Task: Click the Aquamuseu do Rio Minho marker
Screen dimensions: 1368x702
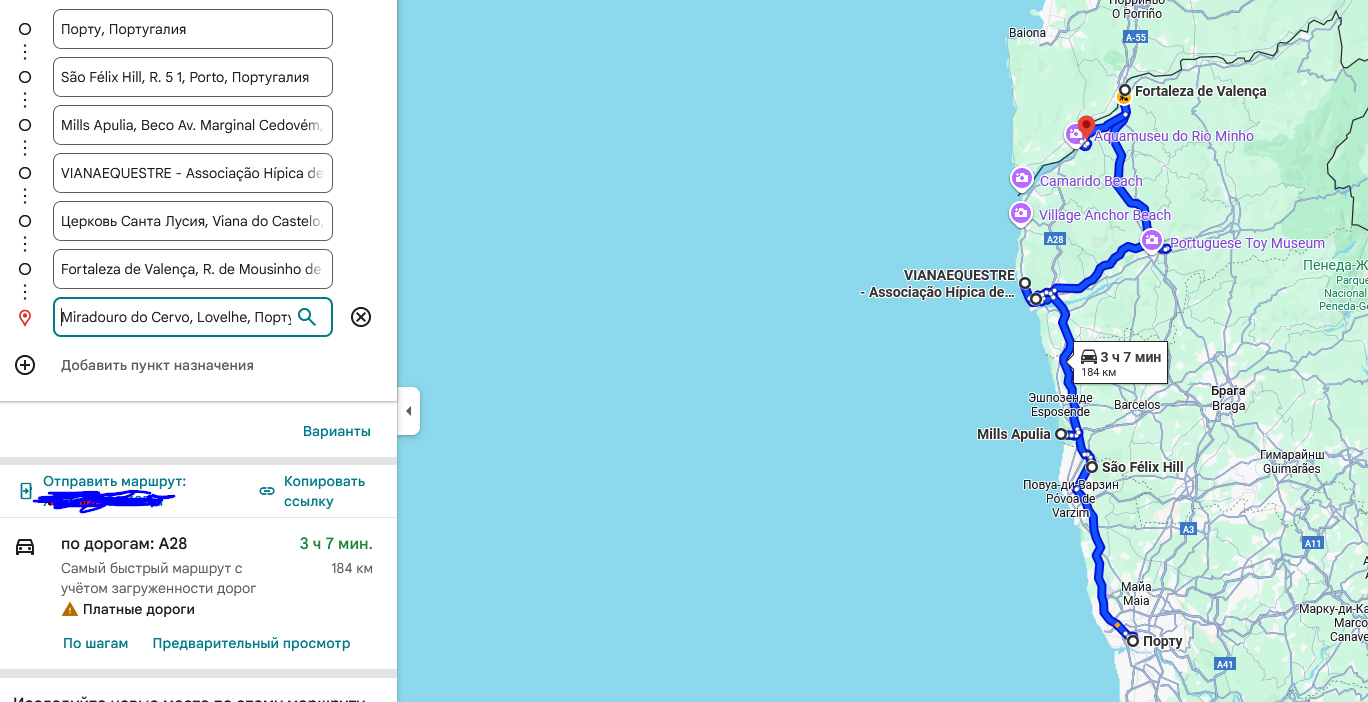Action: [x=1075, y=134]
